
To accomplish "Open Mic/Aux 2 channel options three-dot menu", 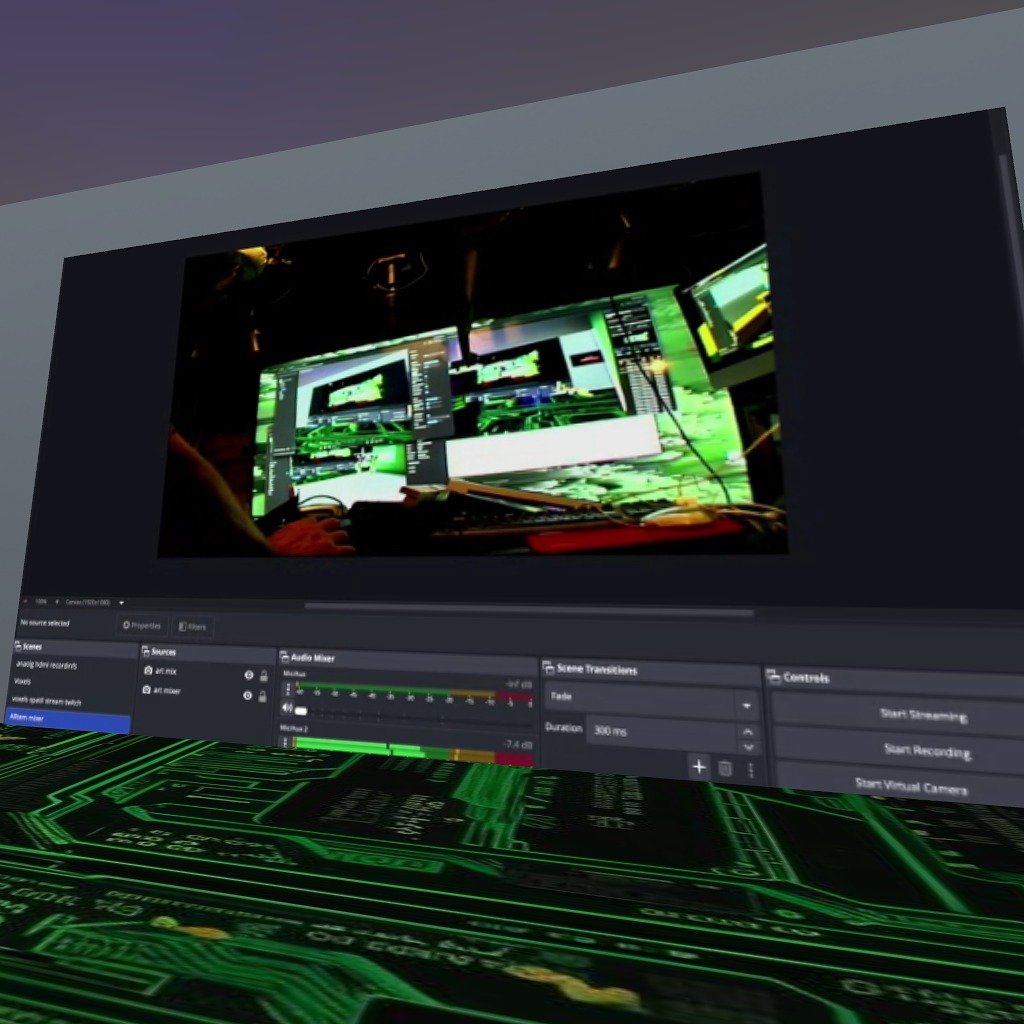I will point(285,742).
